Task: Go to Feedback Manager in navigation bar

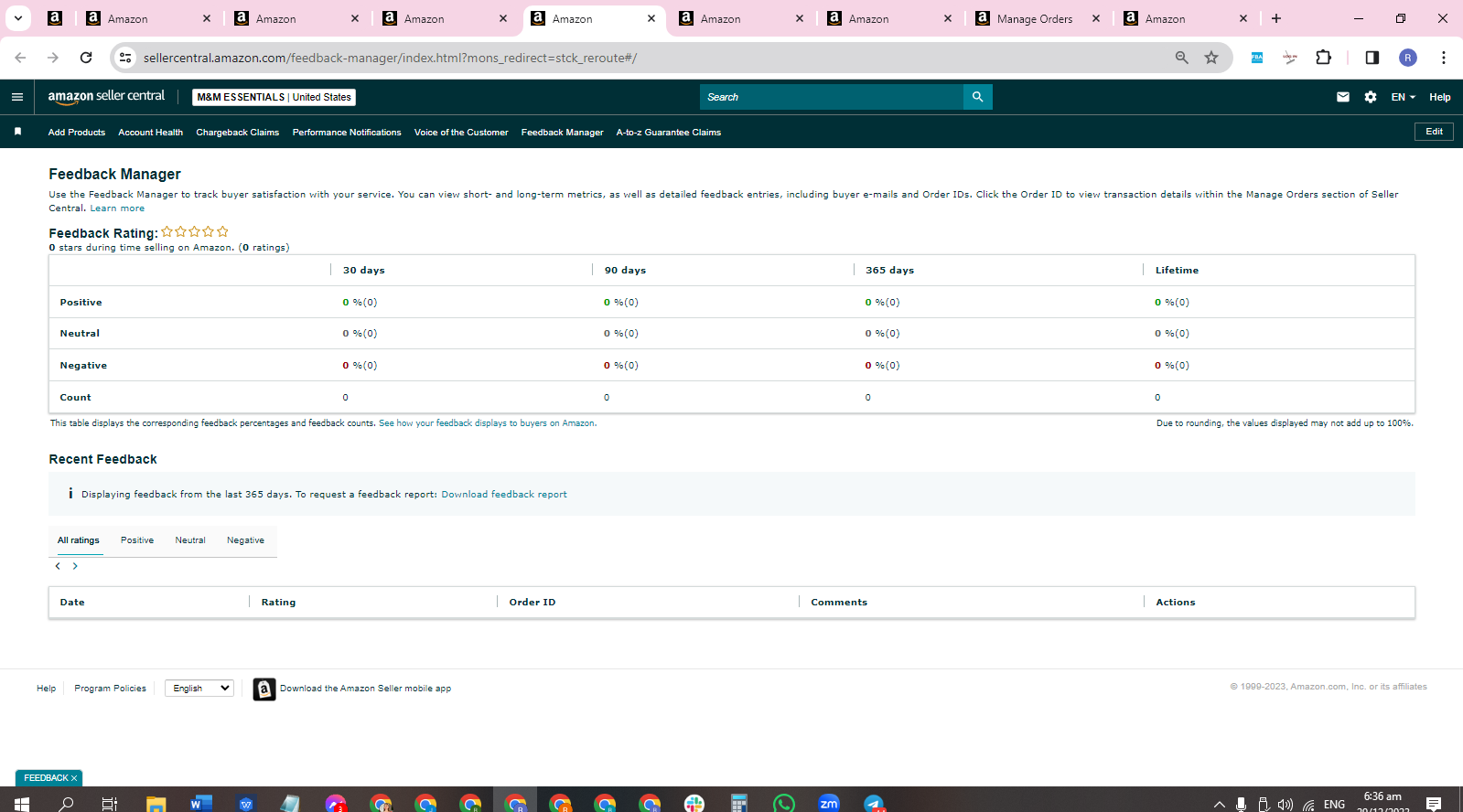Action: tap(563, 133)
